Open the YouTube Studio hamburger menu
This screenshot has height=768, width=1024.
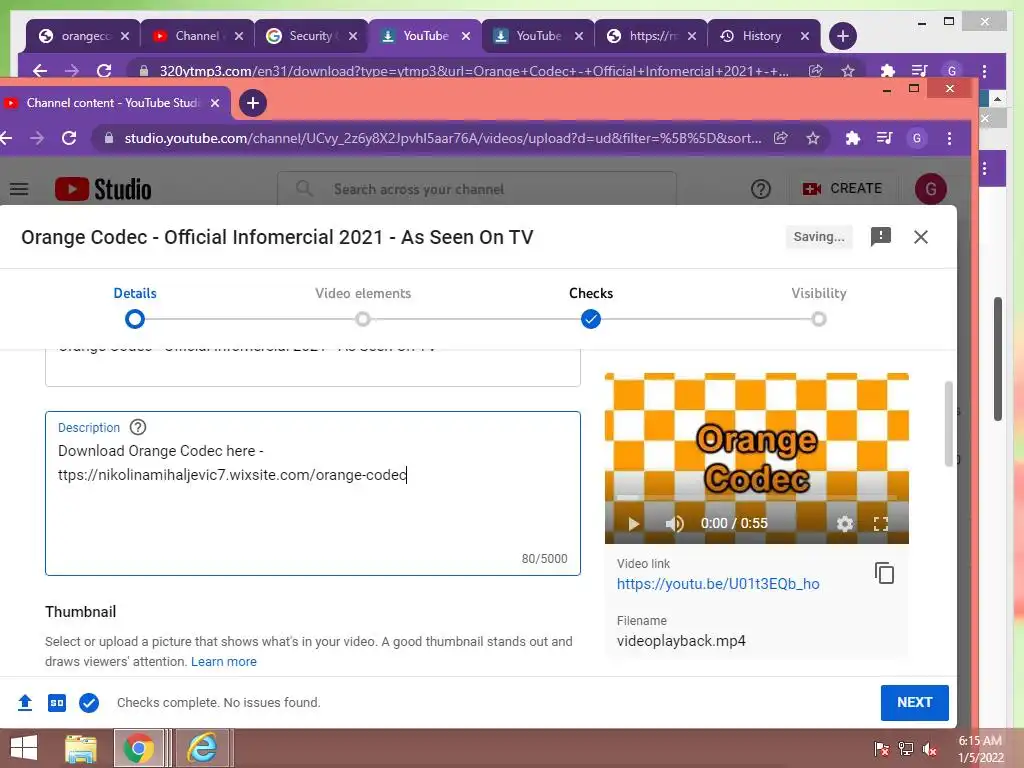[x=19, y=189]
